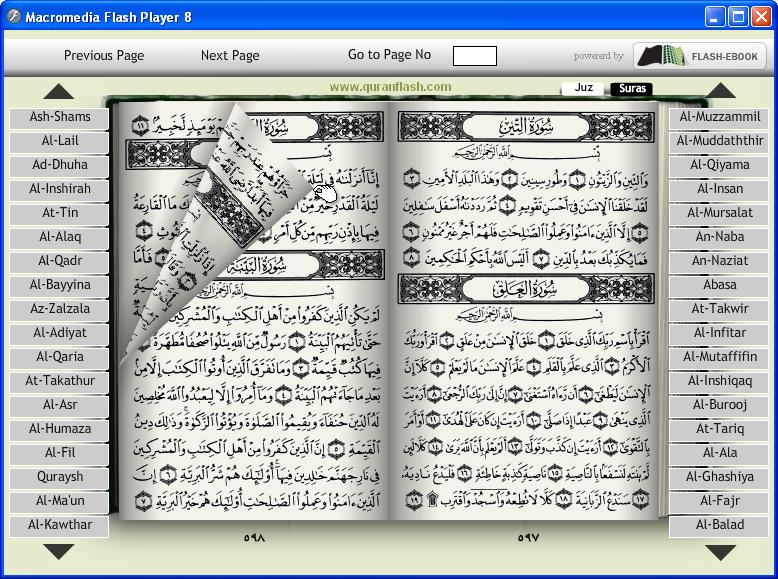Open sura At-Tariq
The width and height of the screenshot is (778, 579).
(x=719, y=429)
